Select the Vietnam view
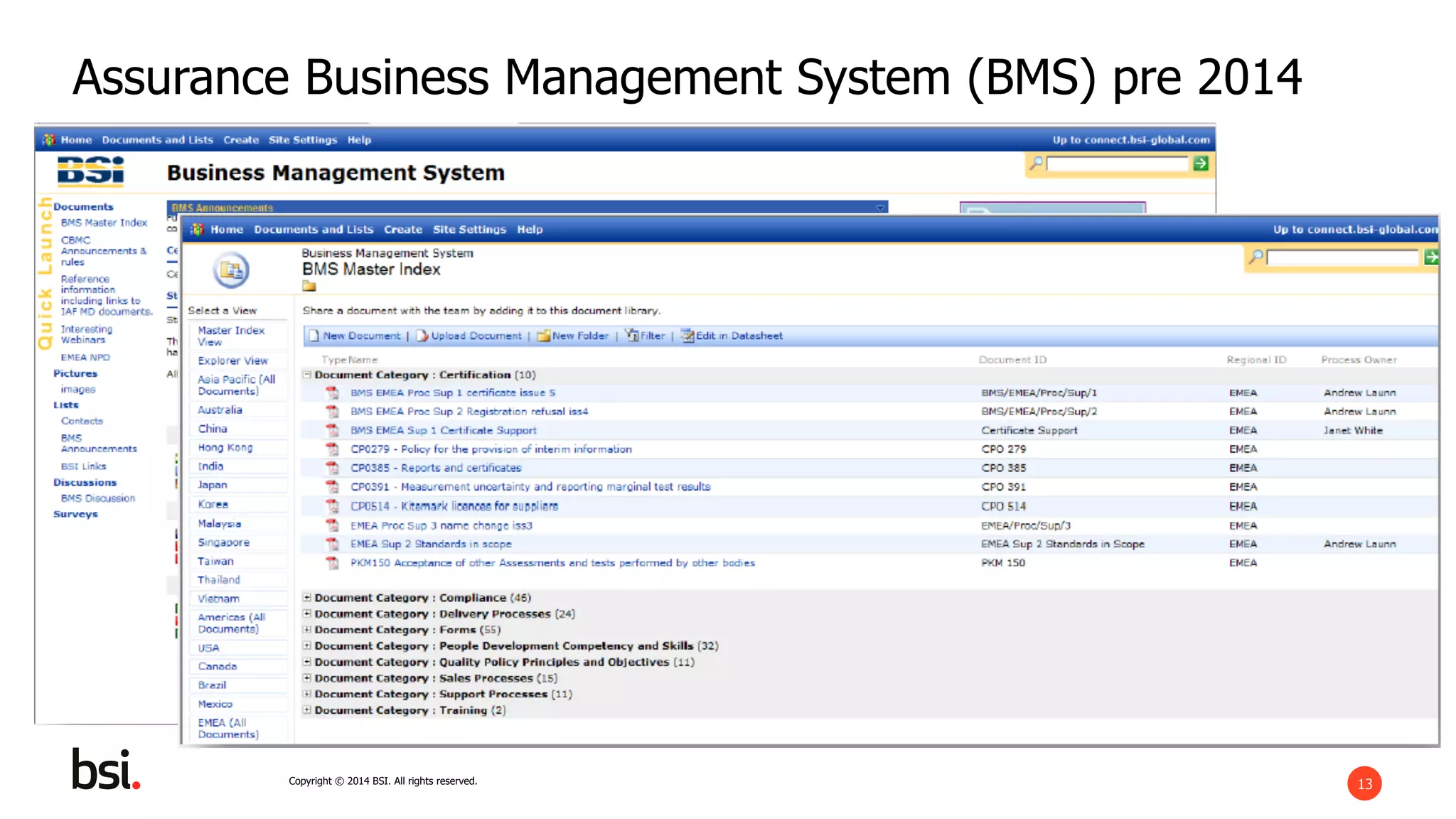 (x=218, y=599)
